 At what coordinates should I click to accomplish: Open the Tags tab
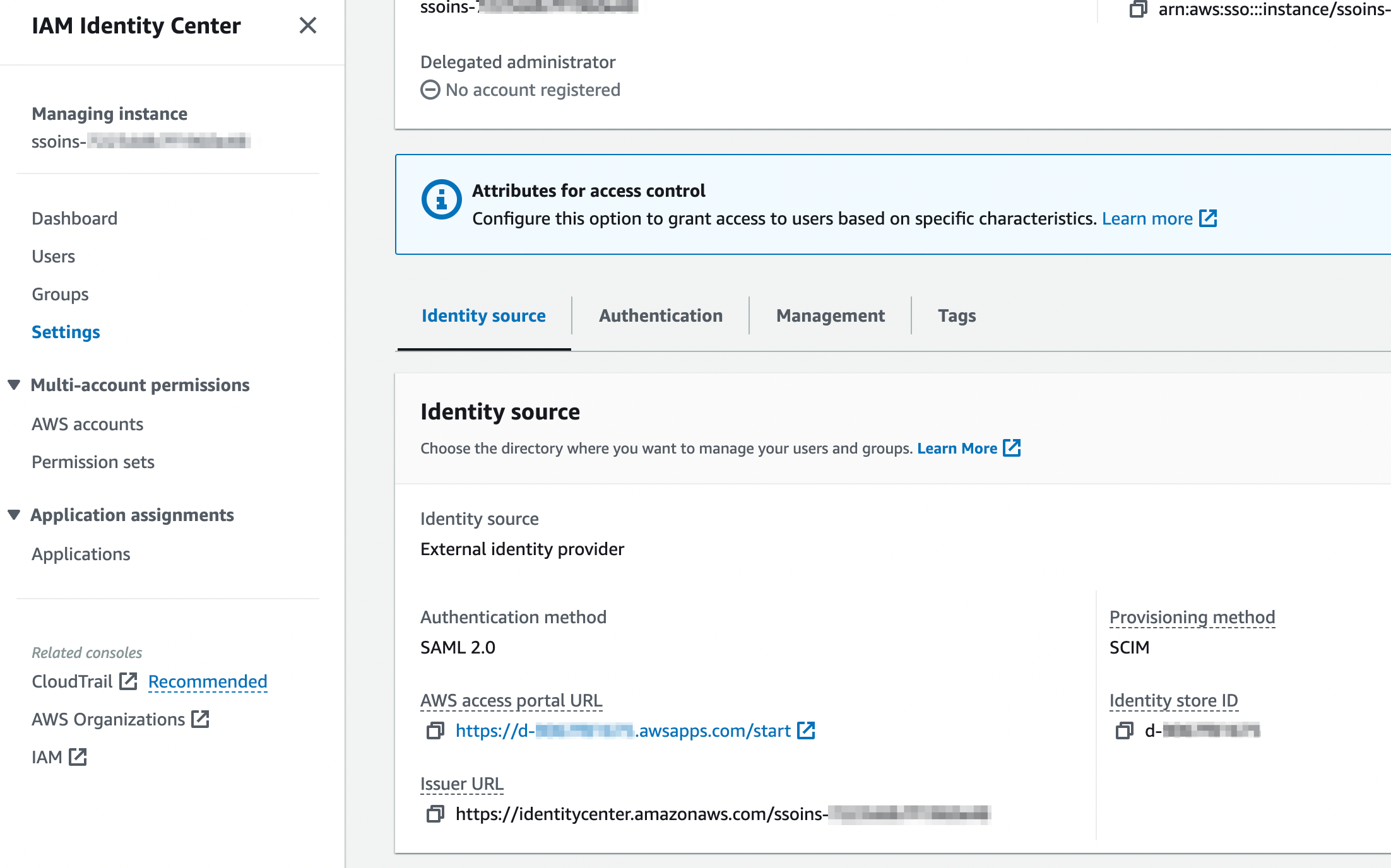(957, 315)
